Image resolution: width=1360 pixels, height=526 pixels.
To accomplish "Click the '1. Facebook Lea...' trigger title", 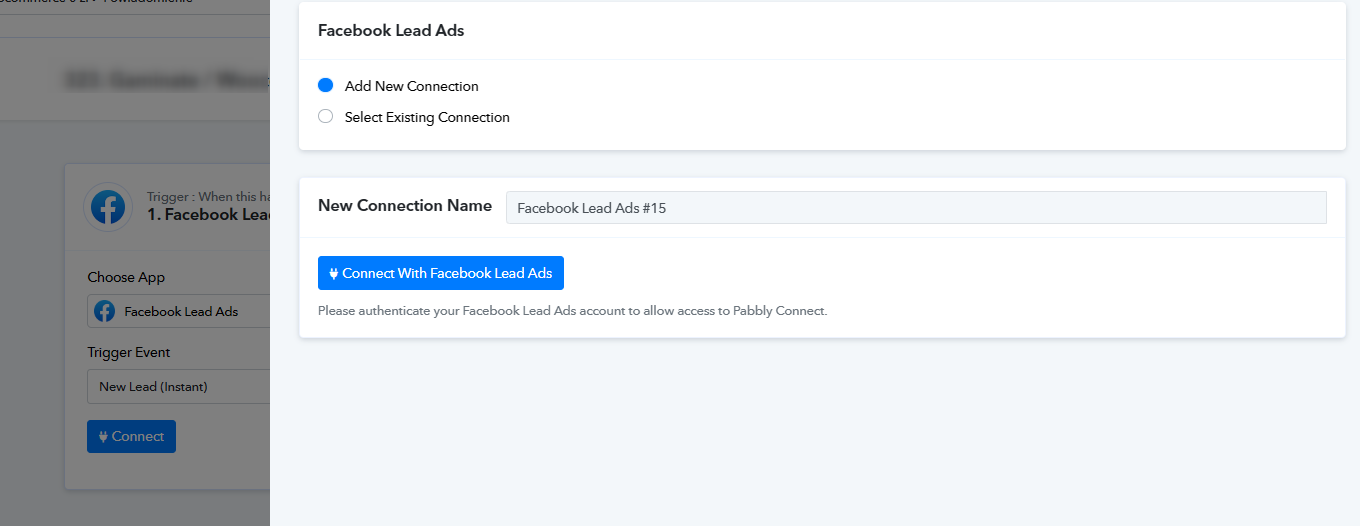I will (208, 214).
